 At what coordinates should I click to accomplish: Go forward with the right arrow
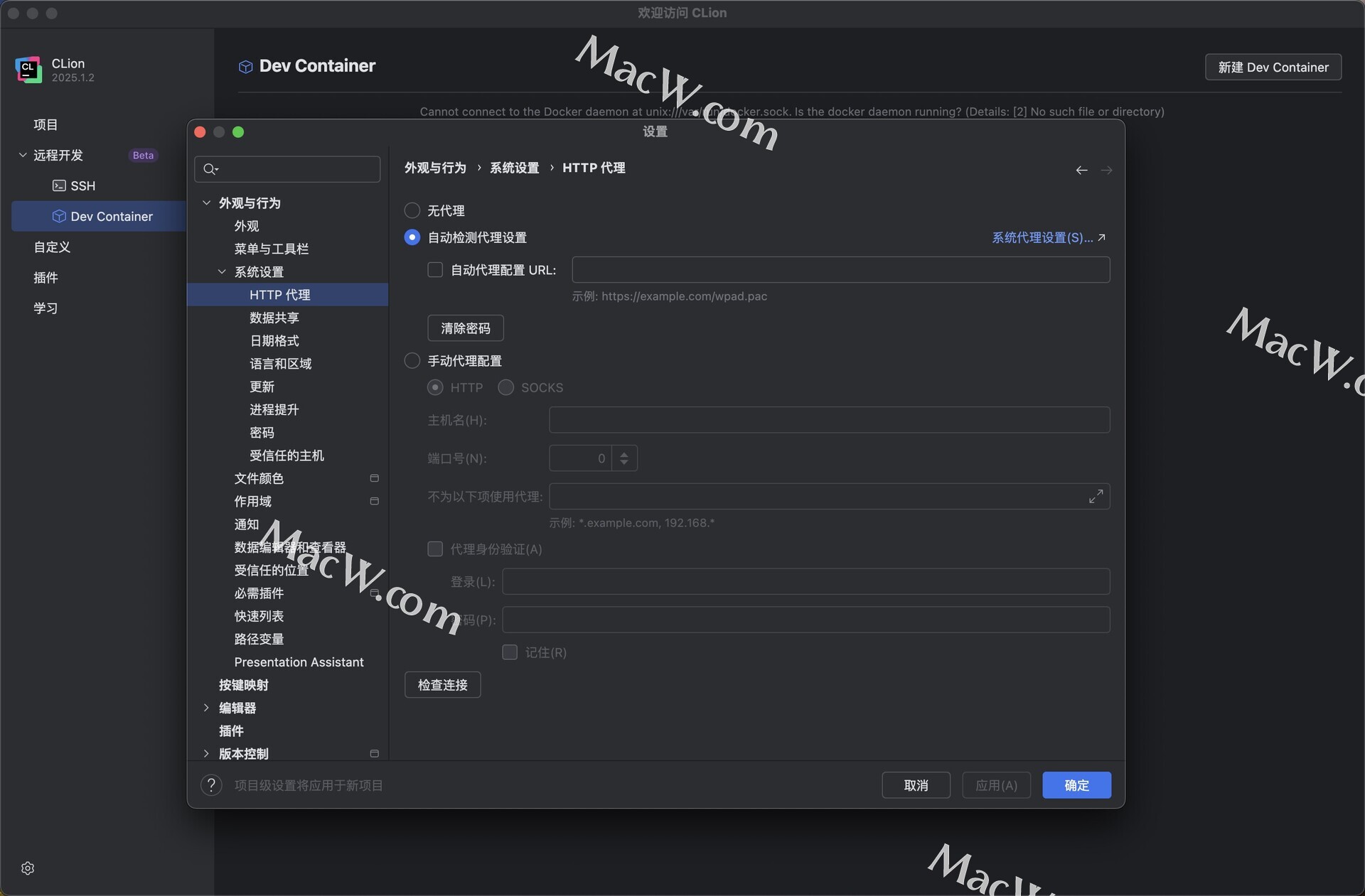tap(1106, 170)
